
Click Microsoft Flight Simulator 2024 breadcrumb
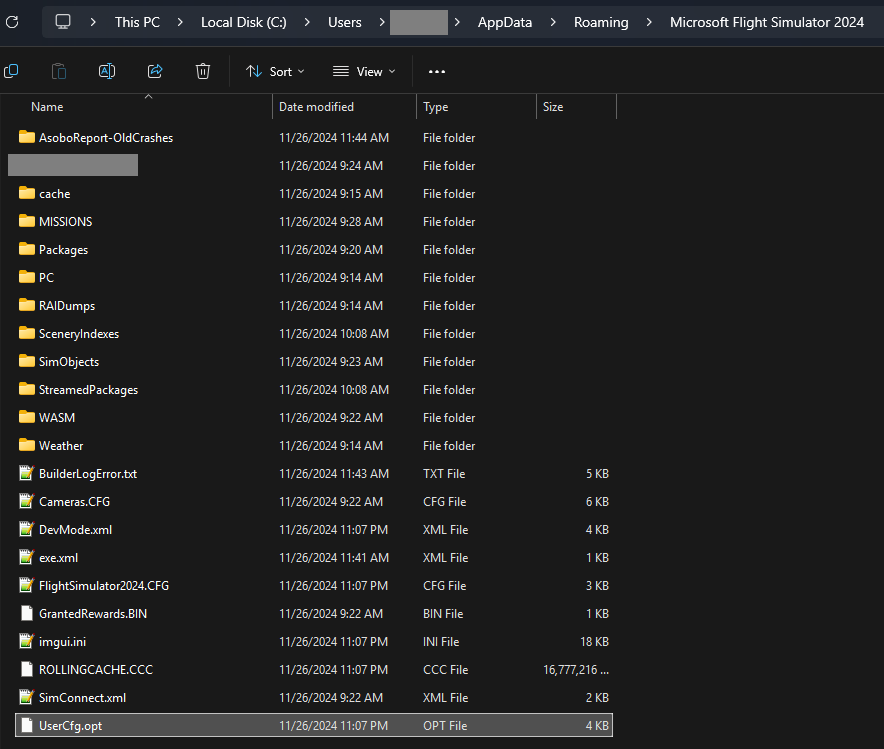click(x=767, y=22)
